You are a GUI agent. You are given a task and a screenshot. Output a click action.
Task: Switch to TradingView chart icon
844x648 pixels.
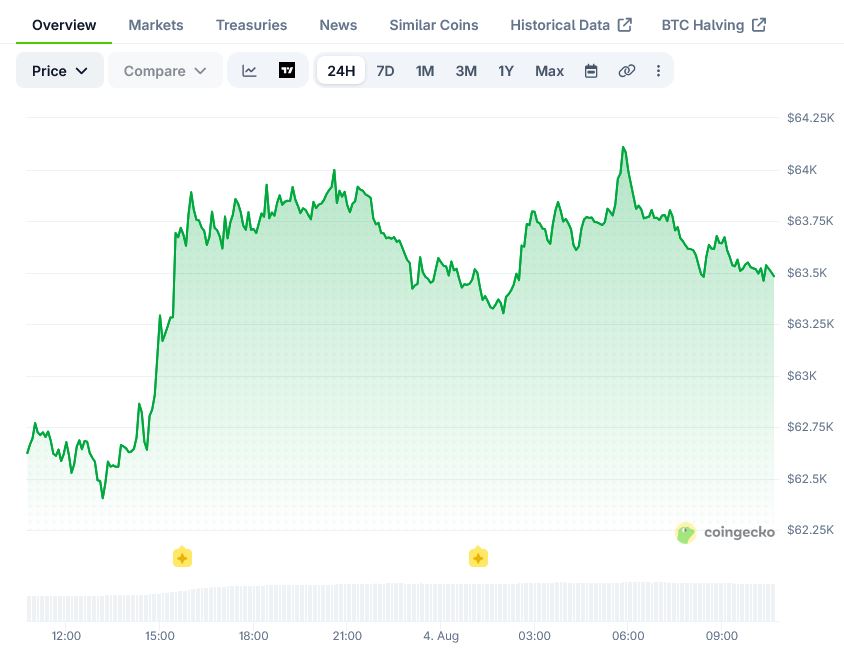(x=287, y=71)
